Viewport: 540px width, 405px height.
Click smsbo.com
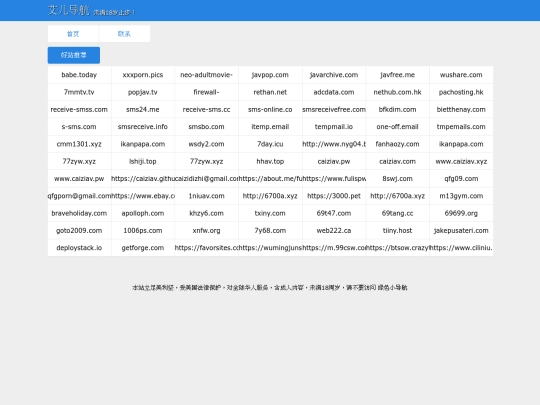click(206, 126)
